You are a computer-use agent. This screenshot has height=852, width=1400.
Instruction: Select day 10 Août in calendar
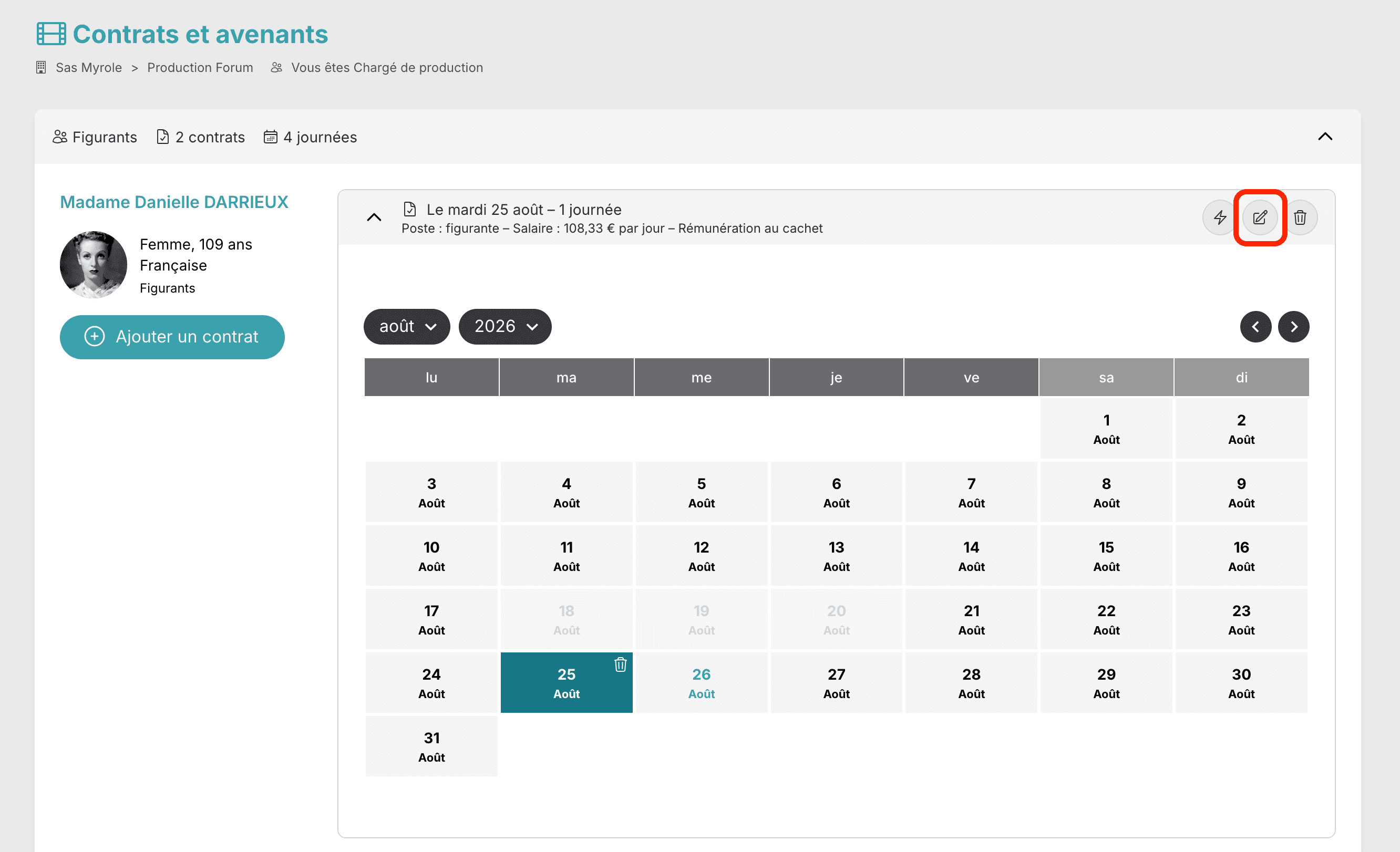click(x=431, y=555)
